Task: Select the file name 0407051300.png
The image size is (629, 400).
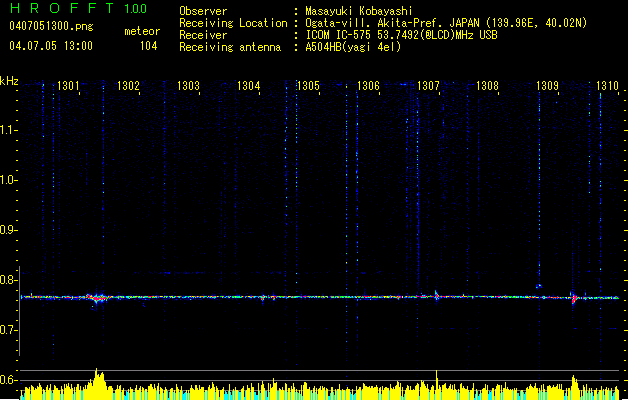Action: tap(51, 26)
